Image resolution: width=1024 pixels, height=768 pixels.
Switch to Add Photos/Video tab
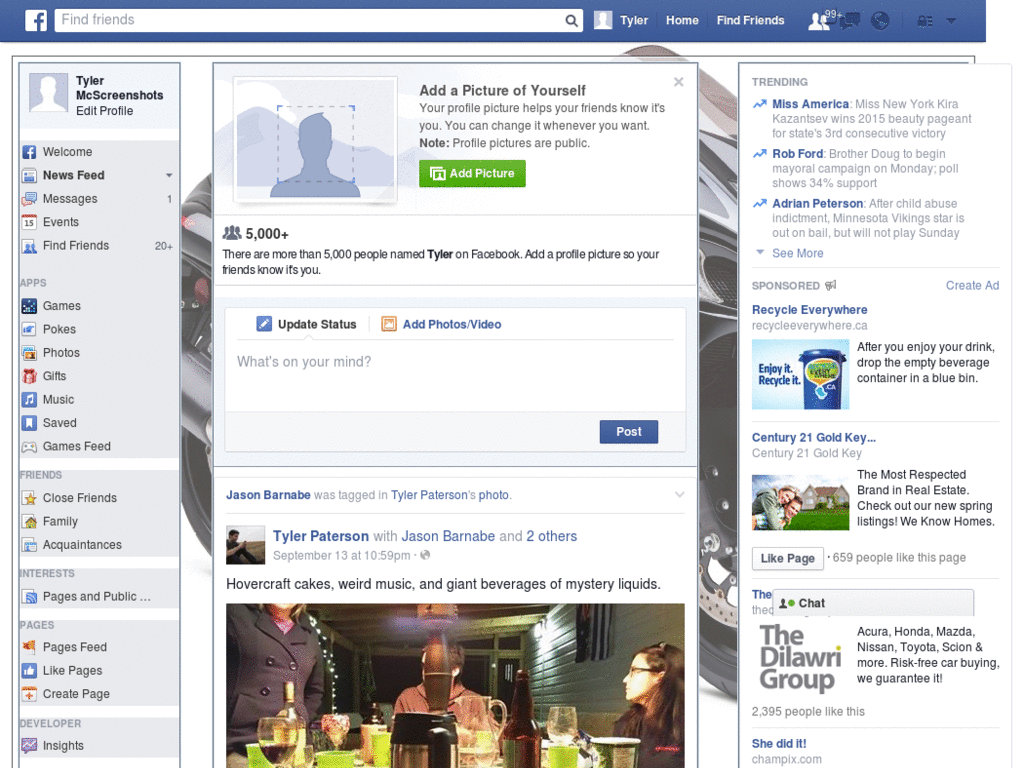pos(441,325)
